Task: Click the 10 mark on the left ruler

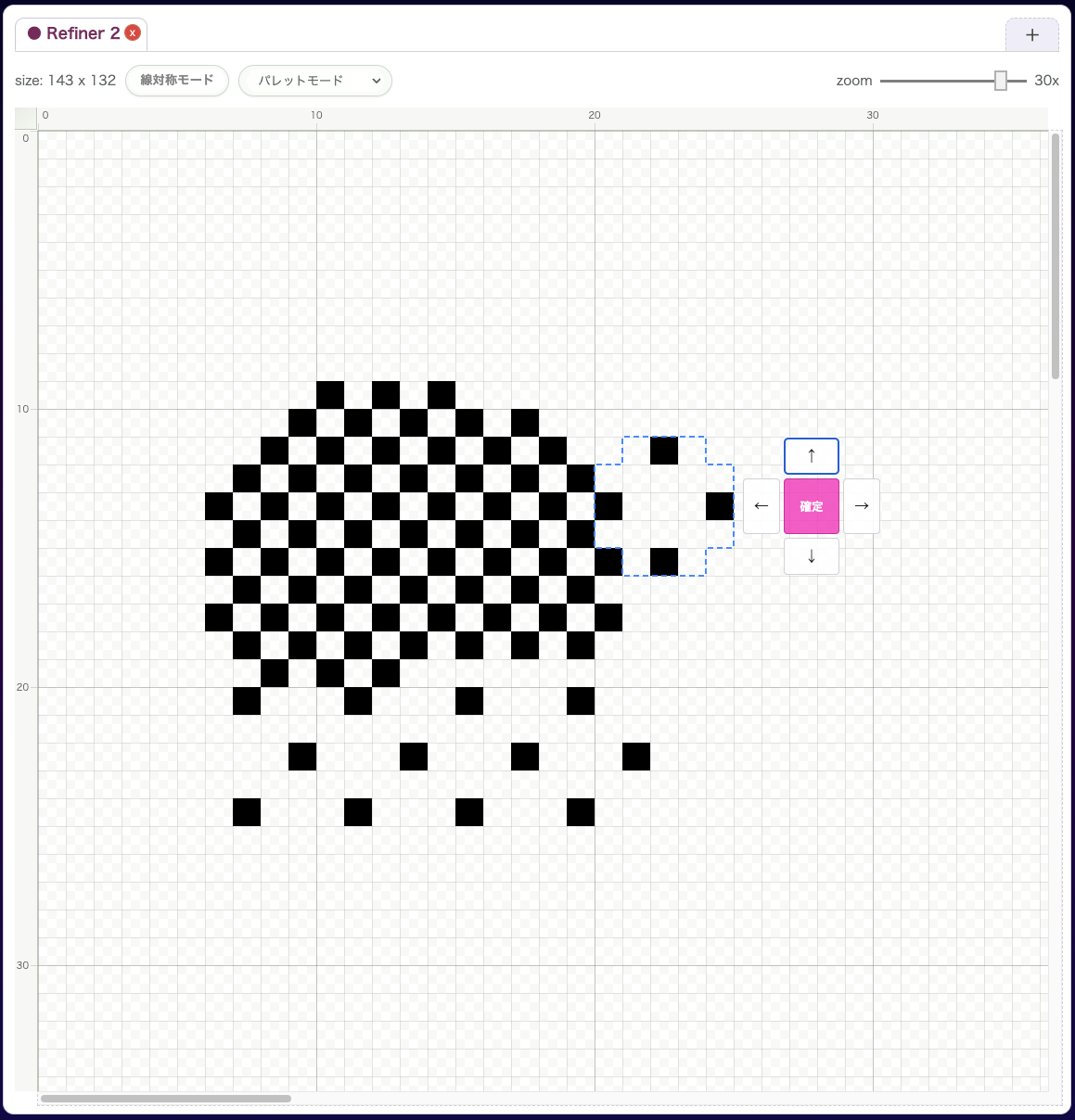Action: click(x=23, y=409)
